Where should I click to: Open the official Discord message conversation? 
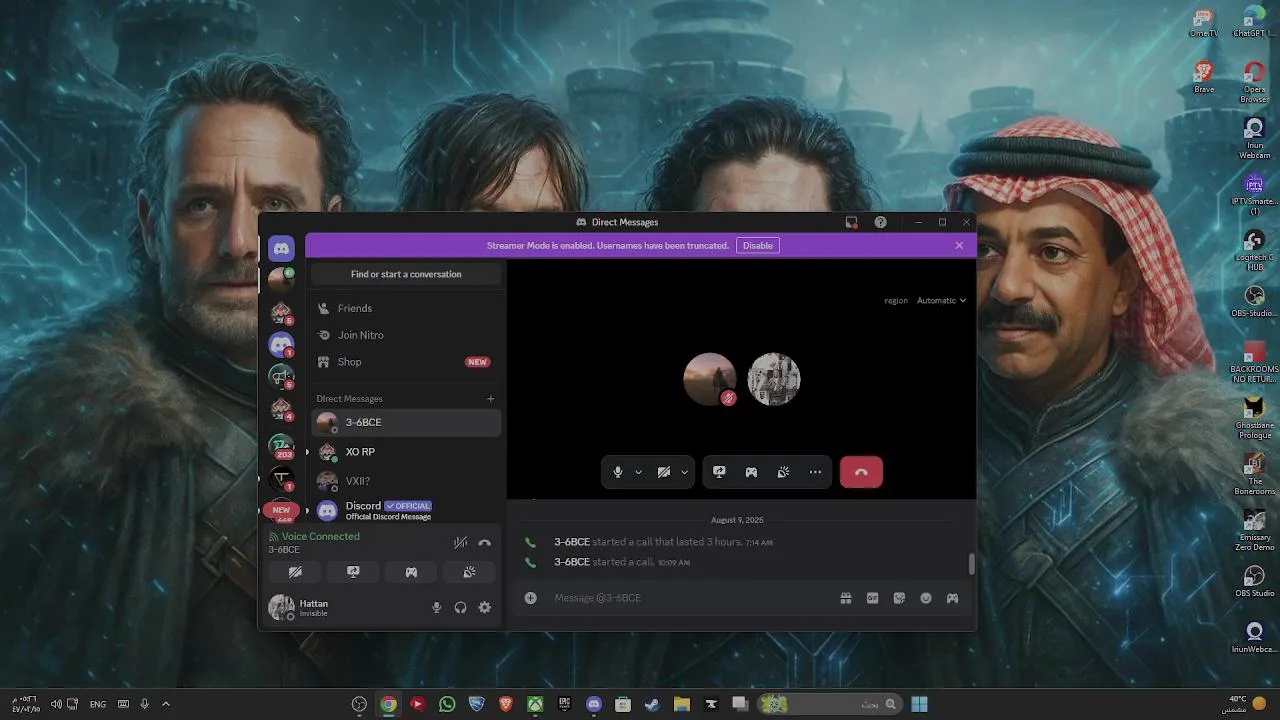(405, 510)
